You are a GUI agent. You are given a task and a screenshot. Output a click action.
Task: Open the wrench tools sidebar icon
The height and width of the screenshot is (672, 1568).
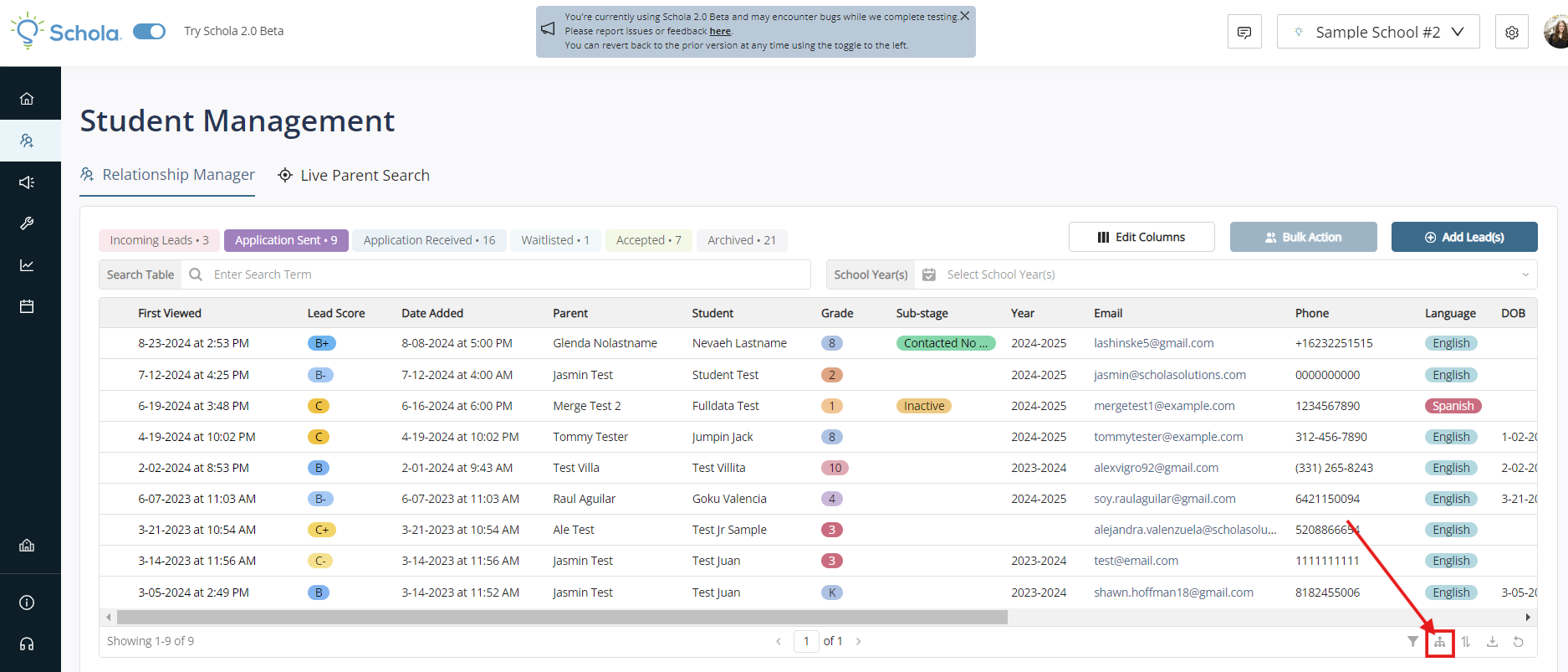coord(27,223)
